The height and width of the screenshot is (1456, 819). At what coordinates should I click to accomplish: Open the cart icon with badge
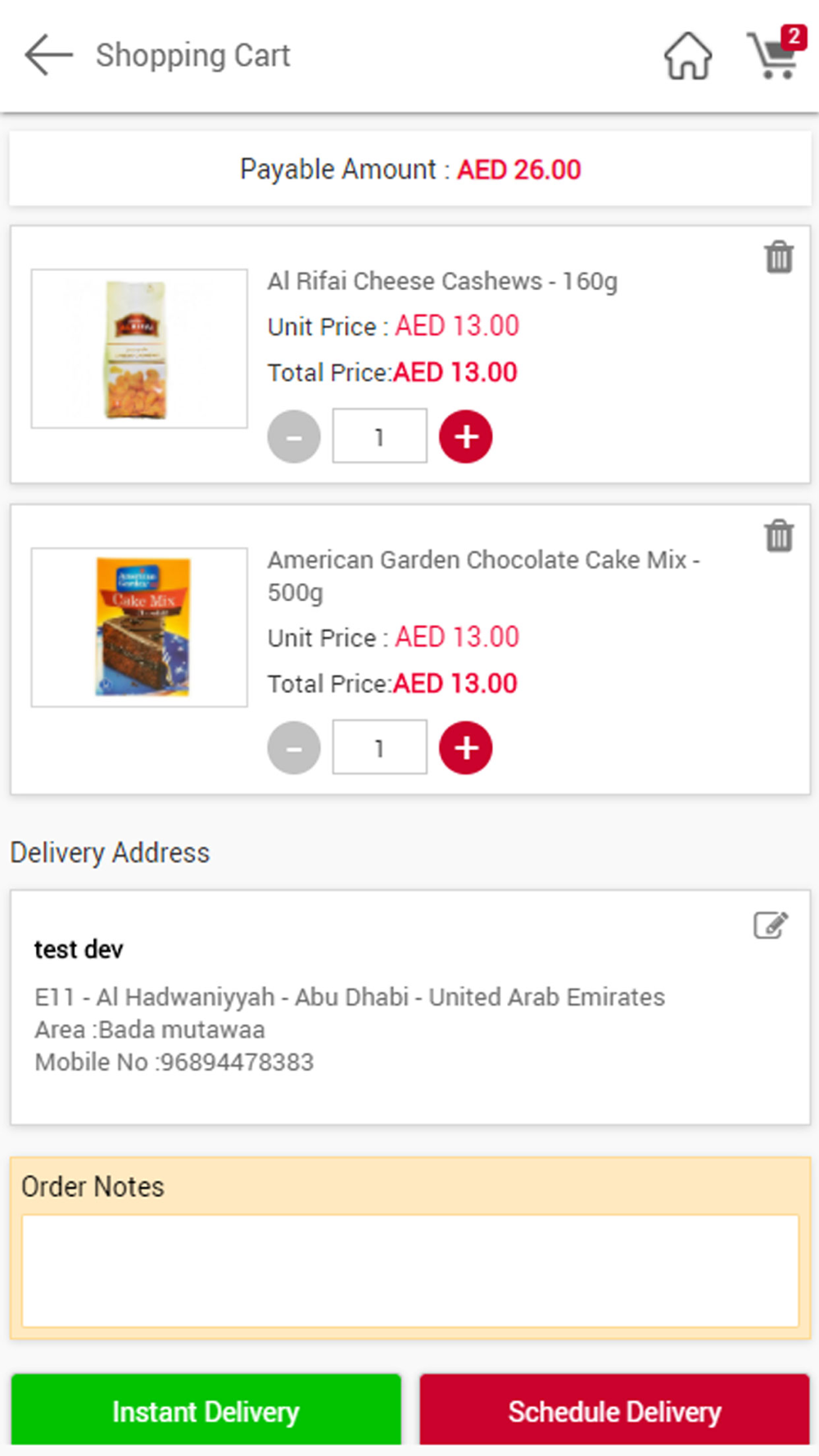[774, 54]
